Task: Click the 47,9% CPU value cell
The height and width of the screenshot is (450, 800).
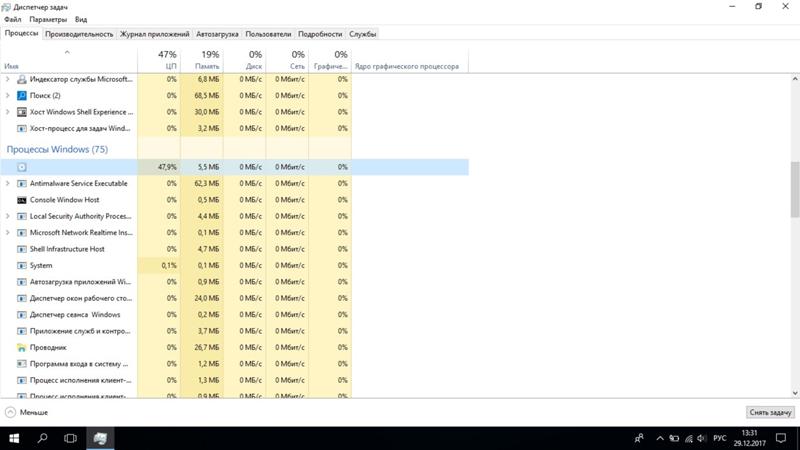Action: [x=159, y=167]
